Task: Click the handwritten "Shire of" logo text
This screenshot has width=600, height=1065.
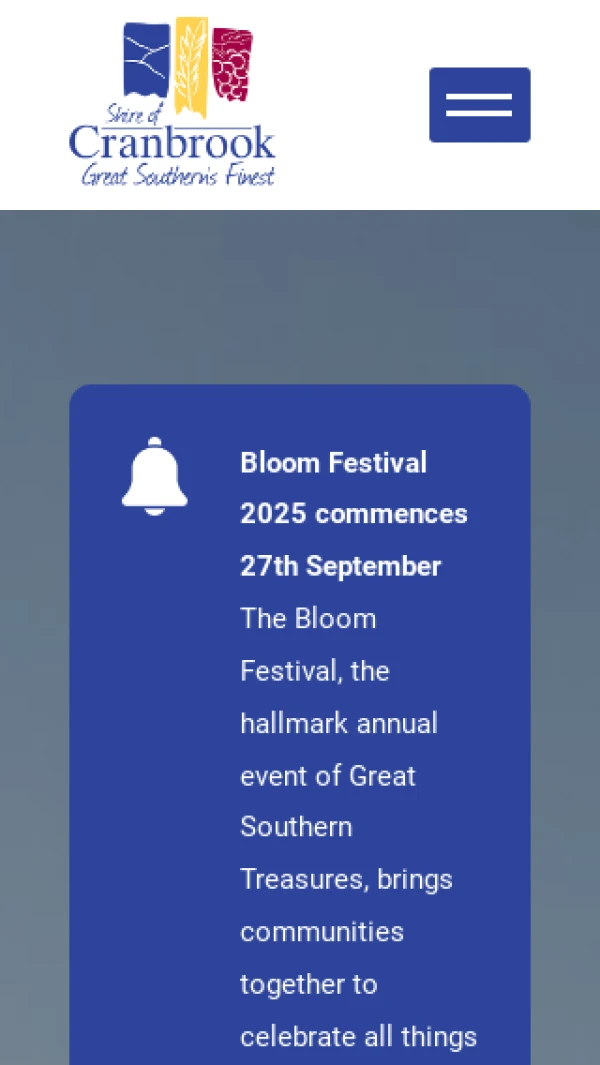Action: tap(132, 114)
